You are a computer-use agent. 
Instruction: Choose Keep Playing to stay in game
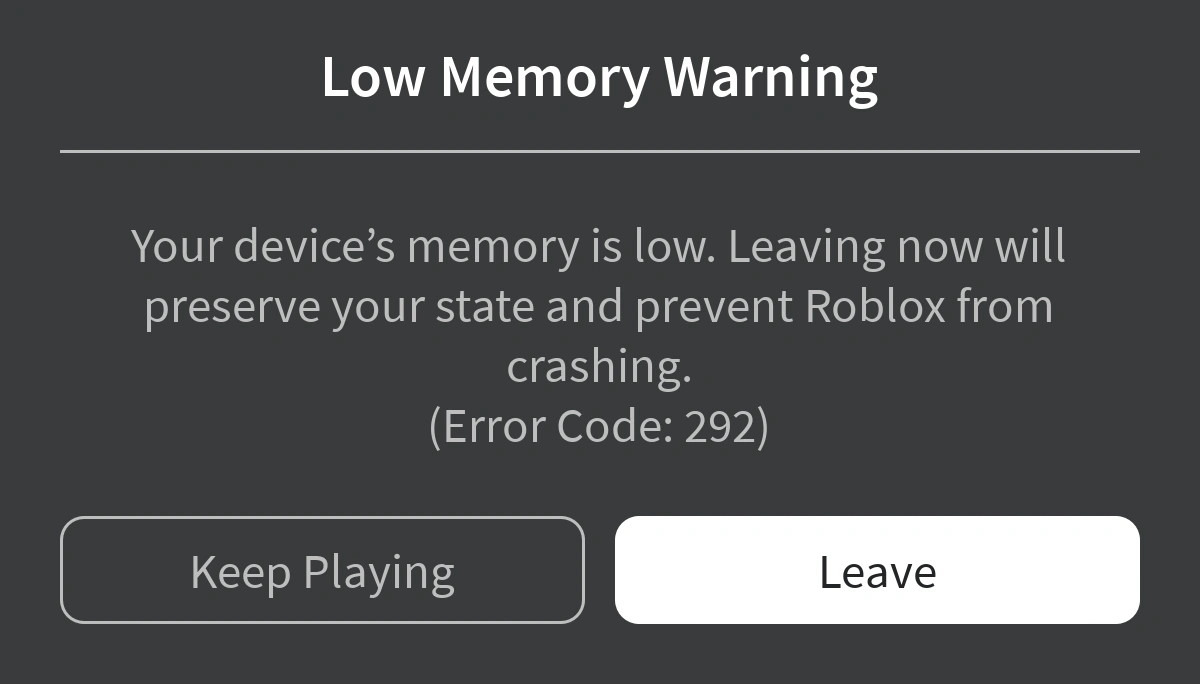point(322,570)
